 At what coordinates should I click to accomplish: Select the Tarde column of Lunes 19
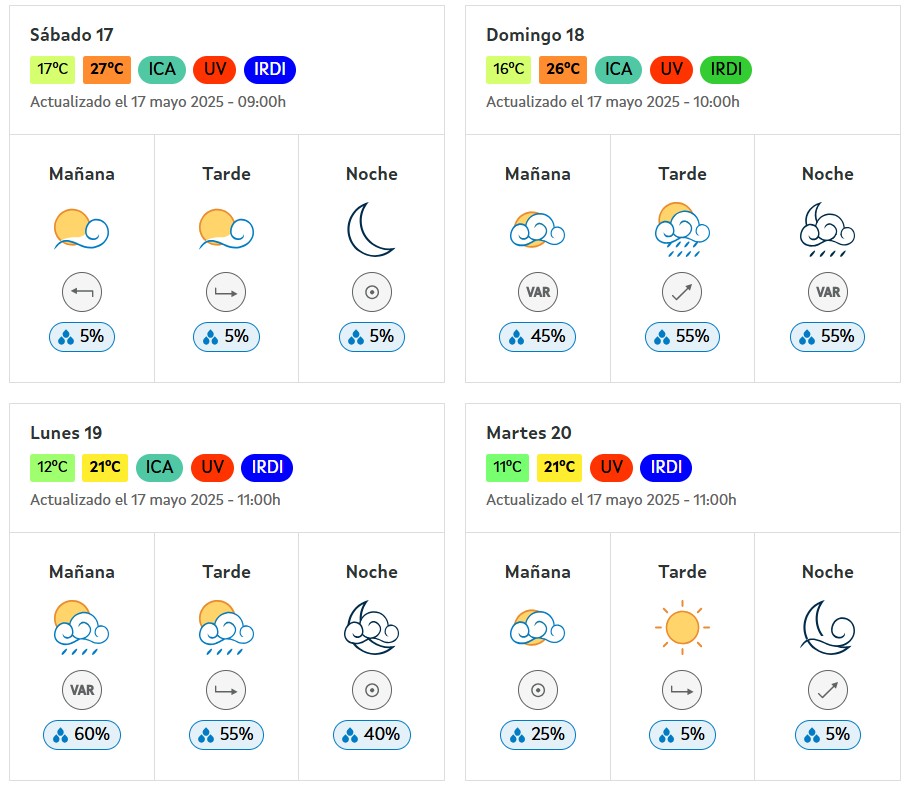pyautogui.click(x=226, y=656)
